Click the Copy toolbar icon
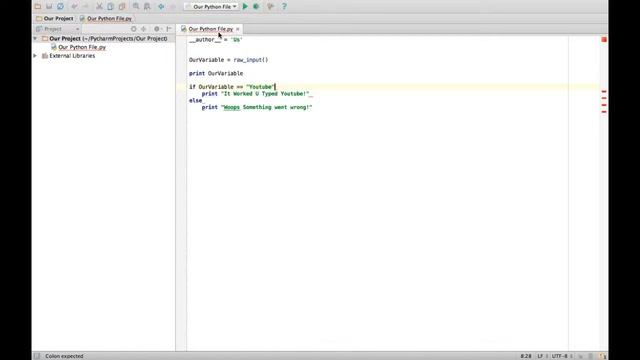The image size is (640, 360). pyautogui.click(x=111, y=7)
